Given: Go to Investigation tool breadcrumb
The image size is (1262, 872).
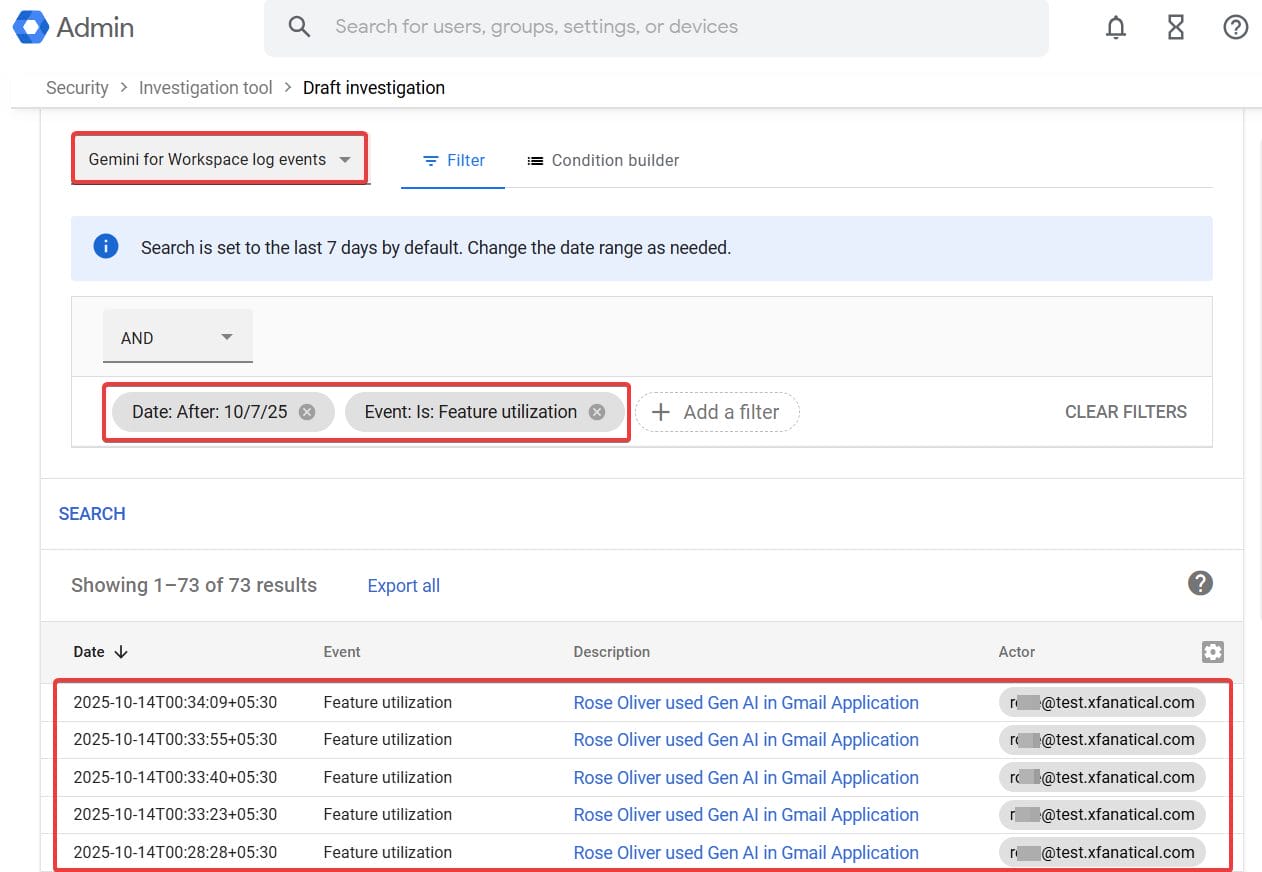Looking at the screenshot, I should (x=205, y=88).
